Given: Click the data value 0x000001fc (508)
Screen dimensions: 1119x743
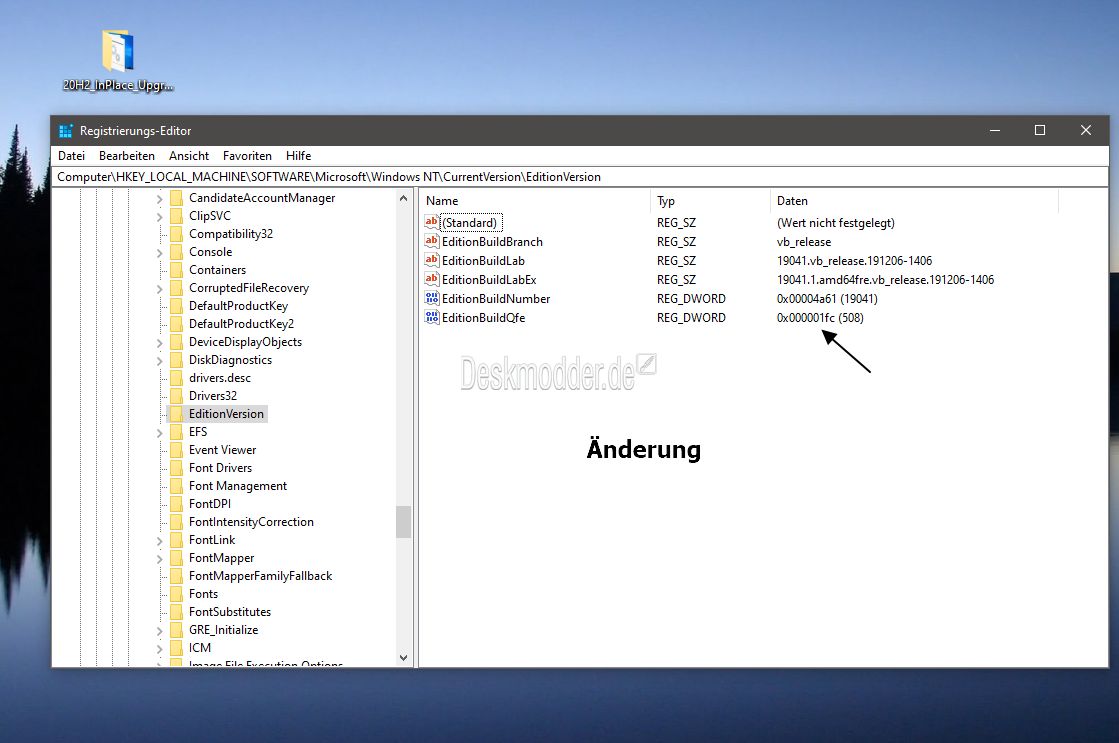Looking at the screenshot, I should [820, 318].
